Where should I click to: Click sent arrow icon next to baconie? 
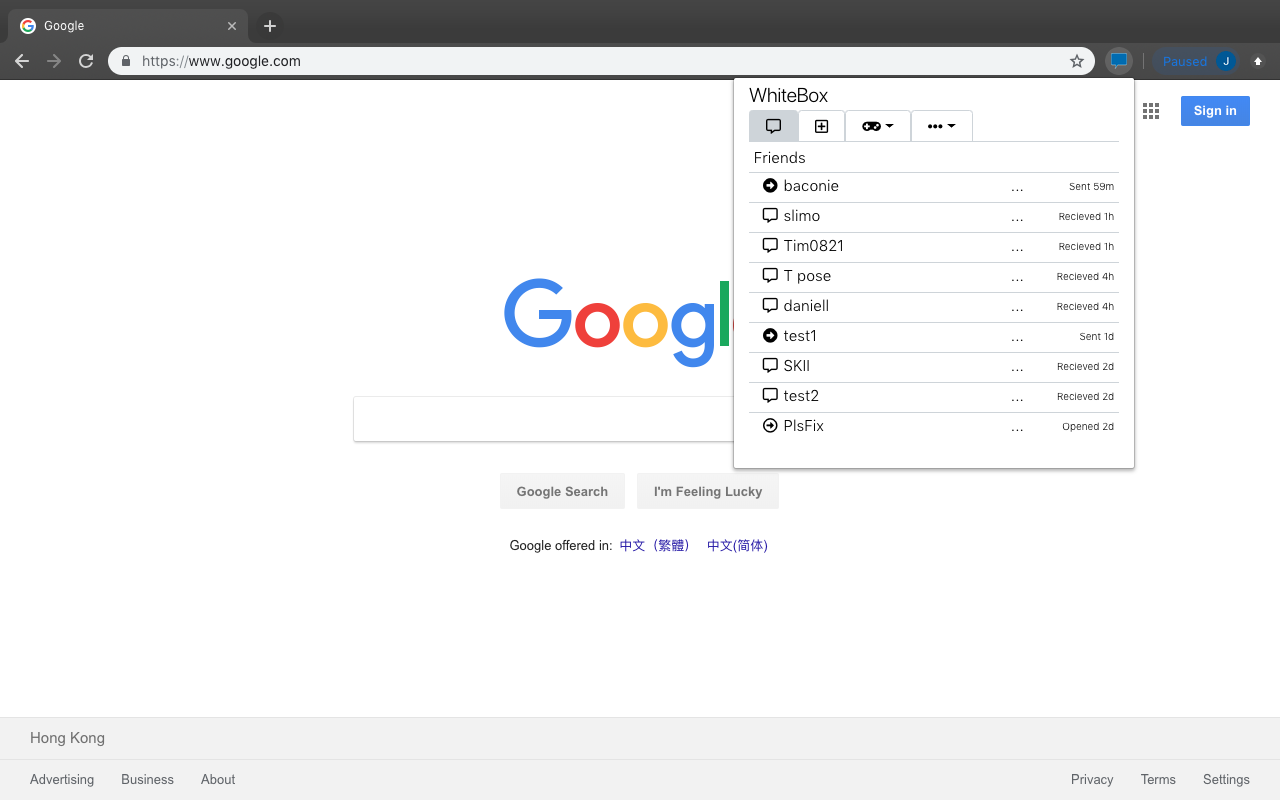[770, 186]
